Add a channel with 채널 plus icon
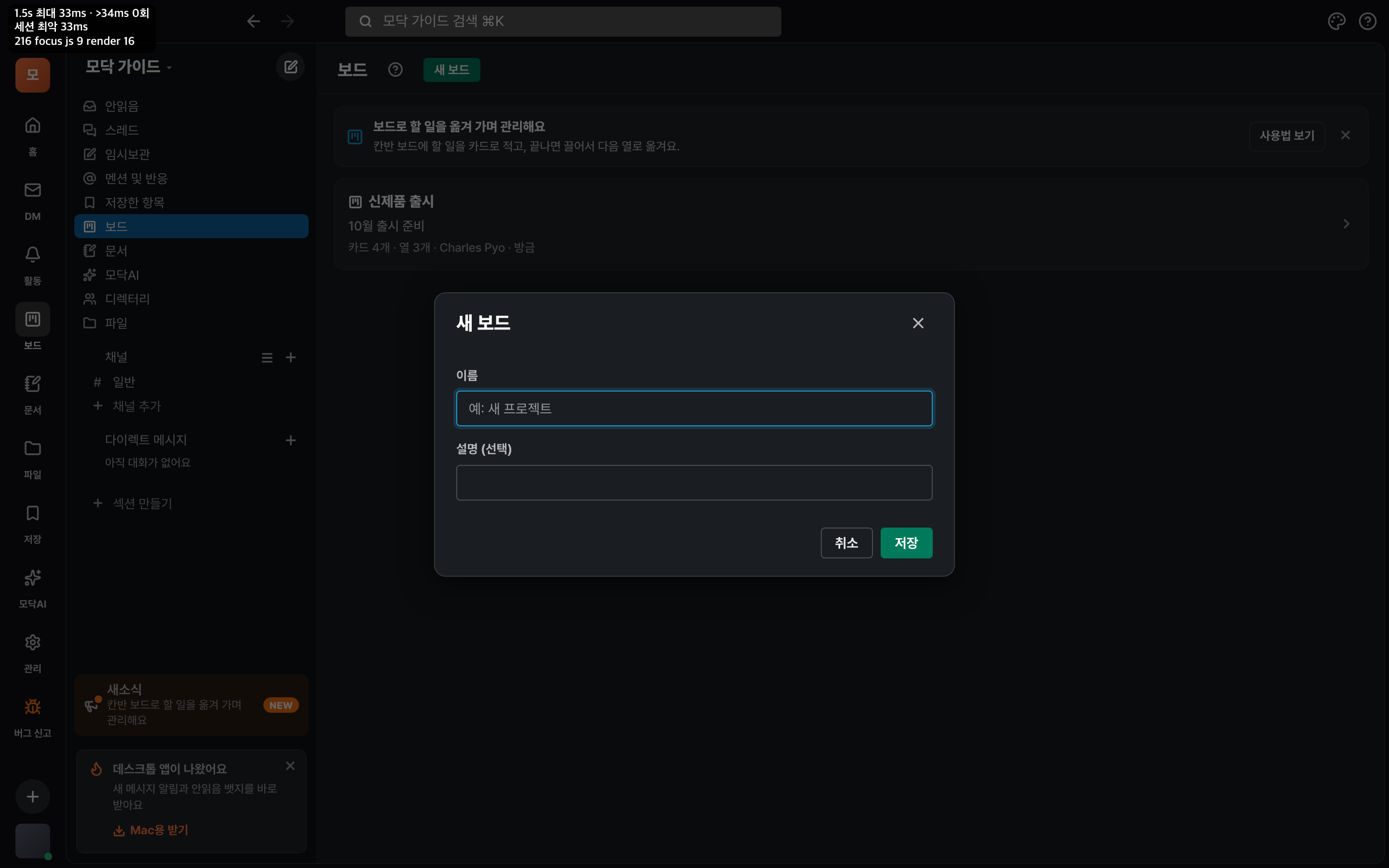 (x=291, y=358)
